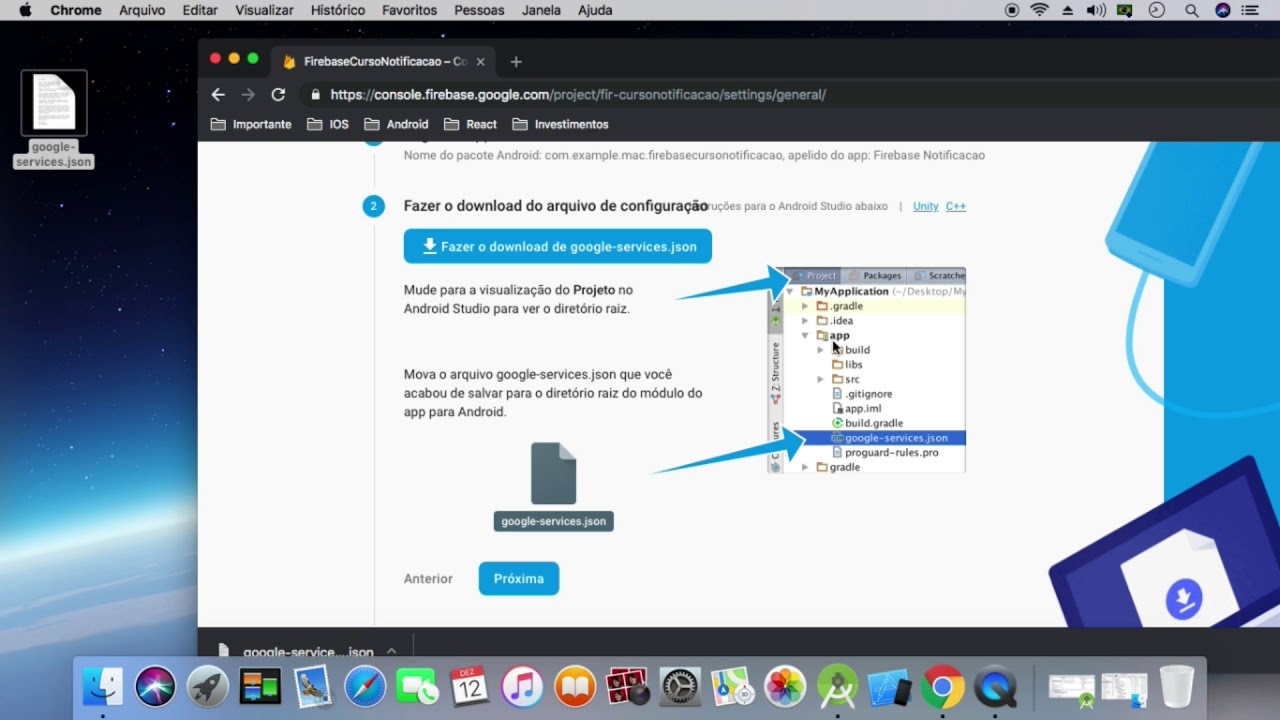This screenshot has width=1280, height=720.
Task: Open Photos app in the Dock
Action: [x=785, y=687]
